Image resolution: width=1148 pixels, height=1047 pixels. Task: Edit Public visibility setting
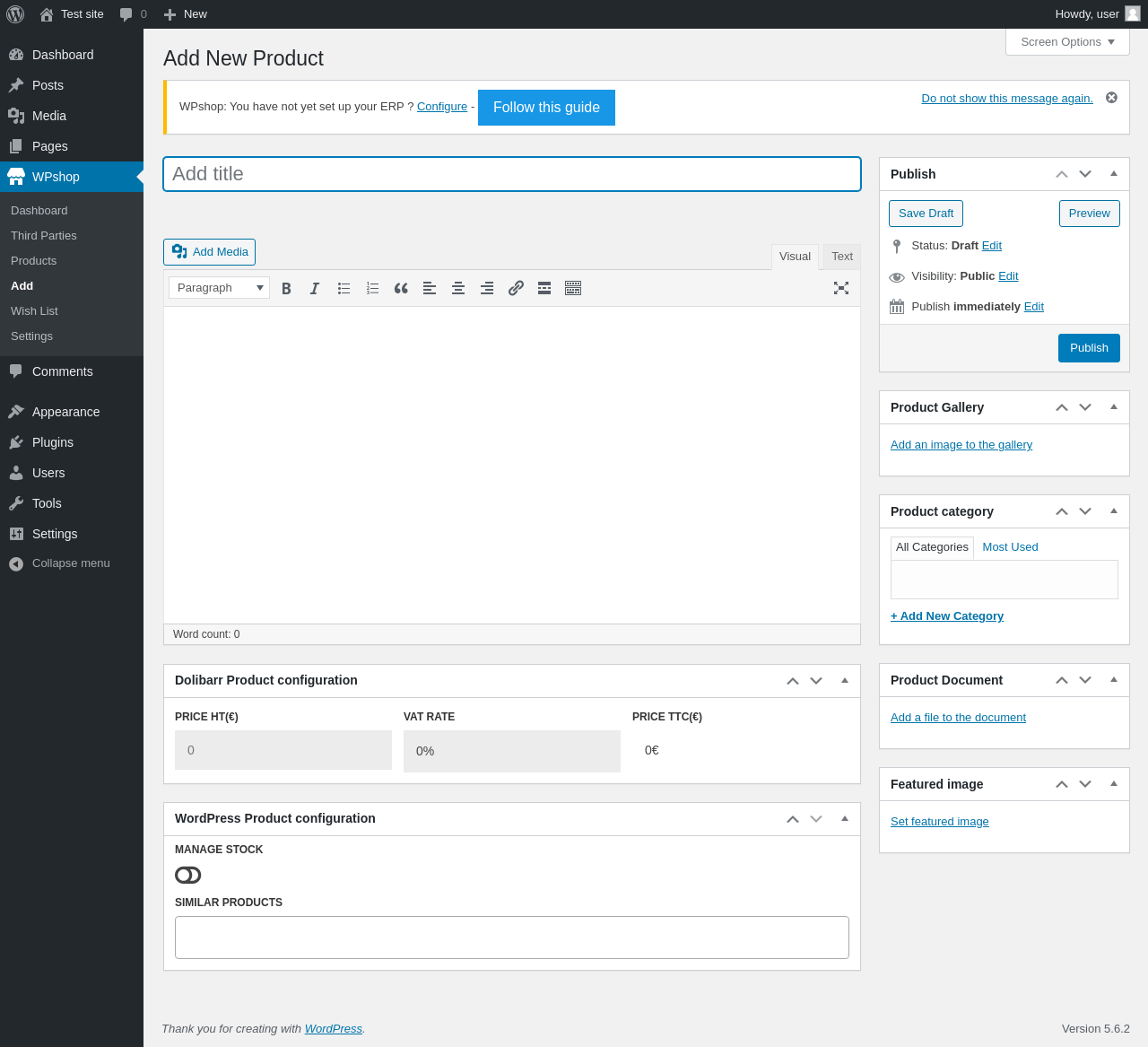pos(1008,276)
